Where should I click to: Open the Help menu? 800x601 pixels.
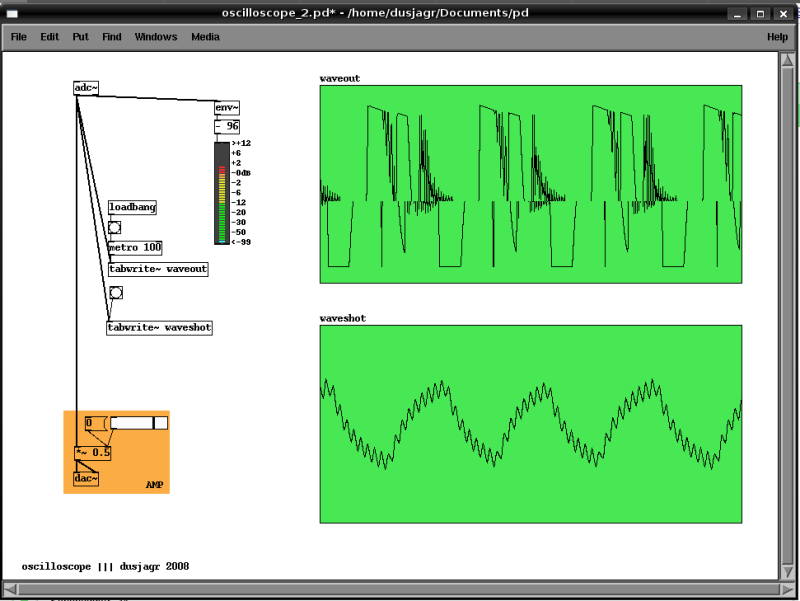777,37
